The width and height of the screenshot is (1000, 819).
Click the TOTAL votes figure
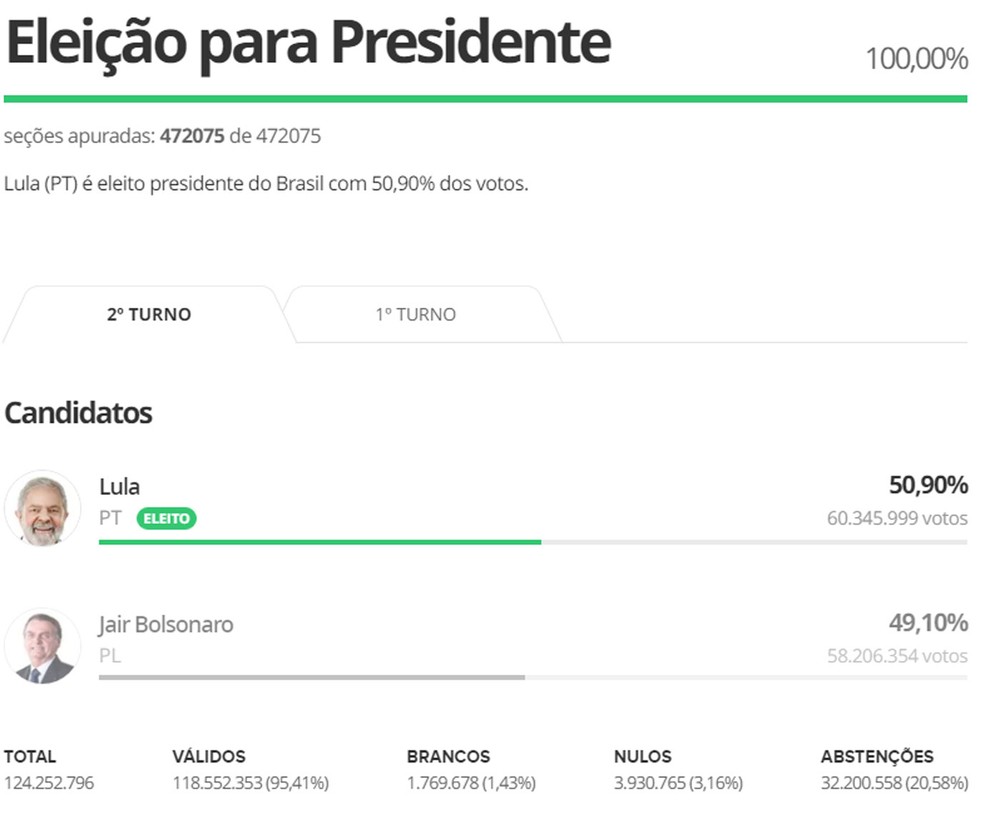point(49,783)
